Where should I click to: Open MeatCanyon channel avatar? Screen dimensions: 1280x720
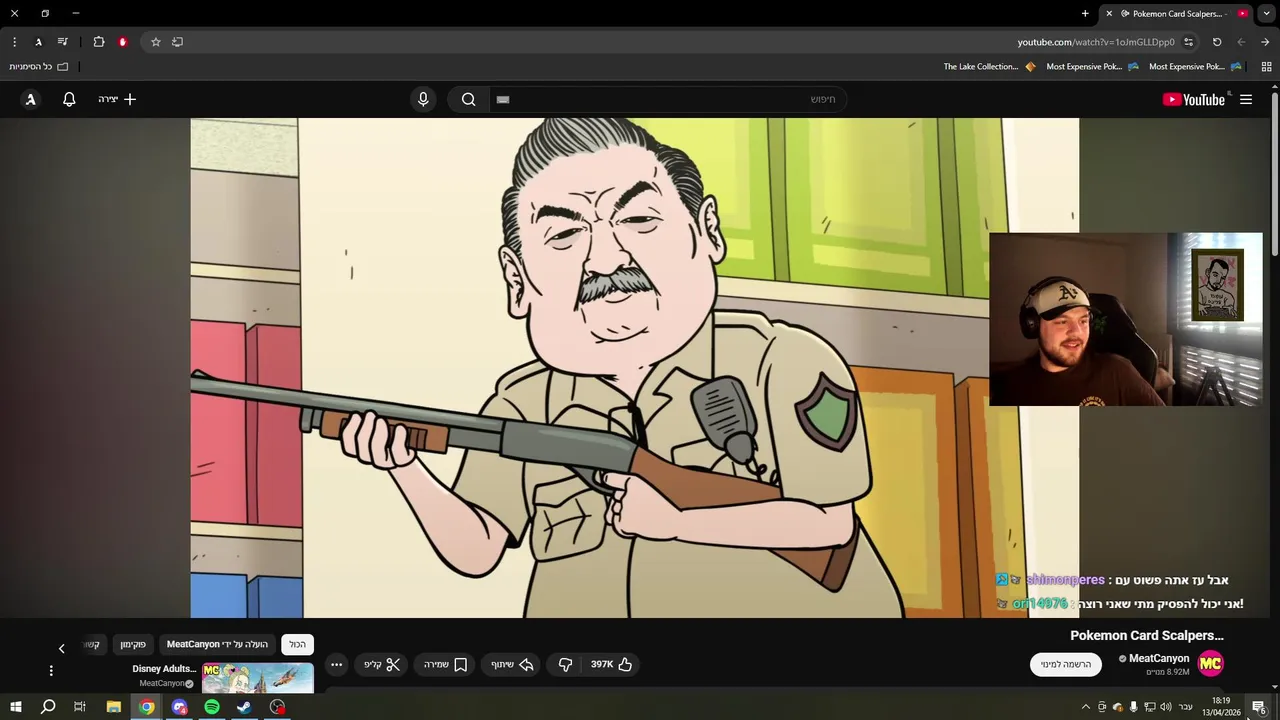tap(1210, 664)
